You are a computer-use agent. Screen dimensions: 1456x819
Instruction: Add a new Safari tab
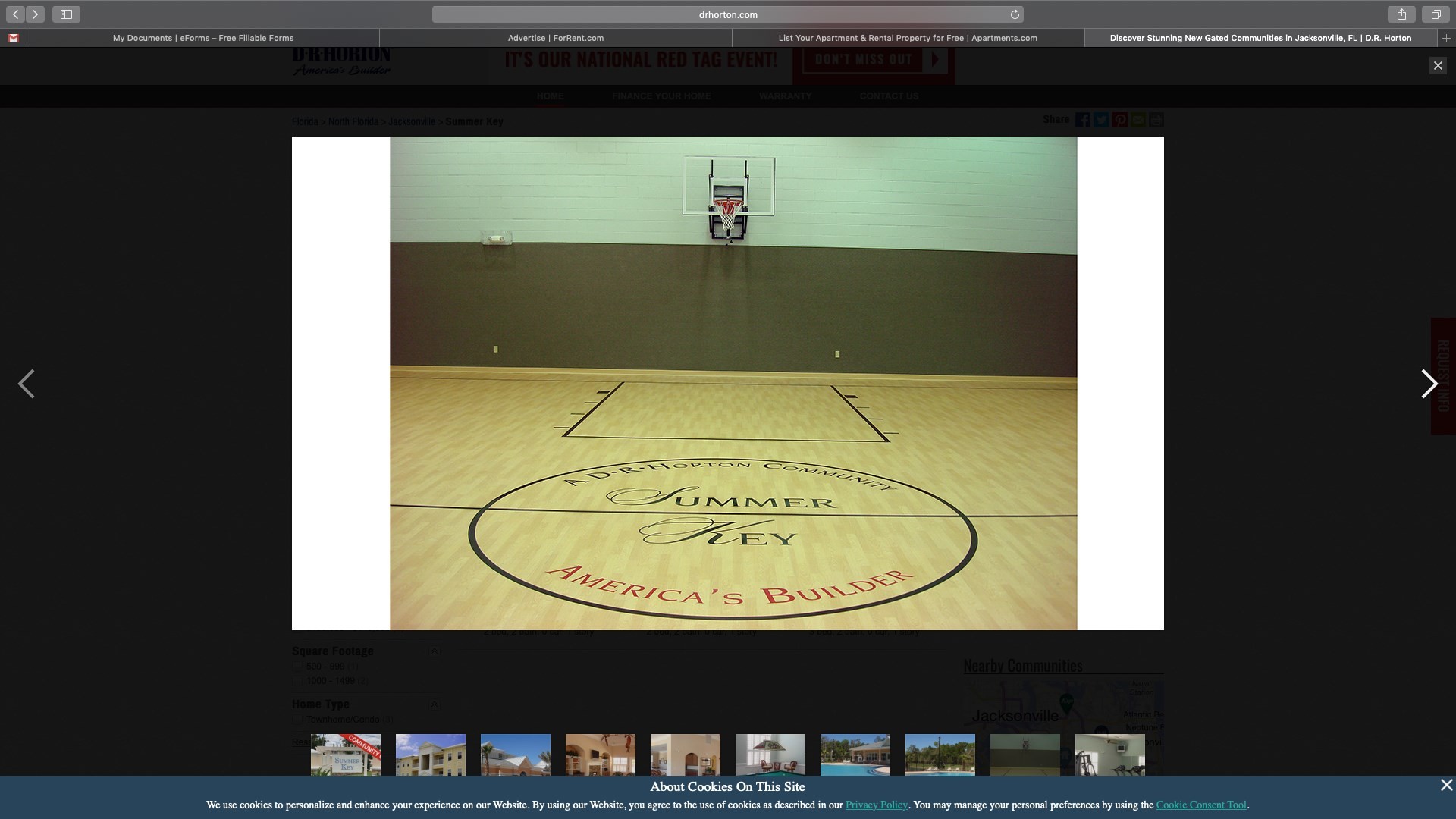(x=1446, y=38)
